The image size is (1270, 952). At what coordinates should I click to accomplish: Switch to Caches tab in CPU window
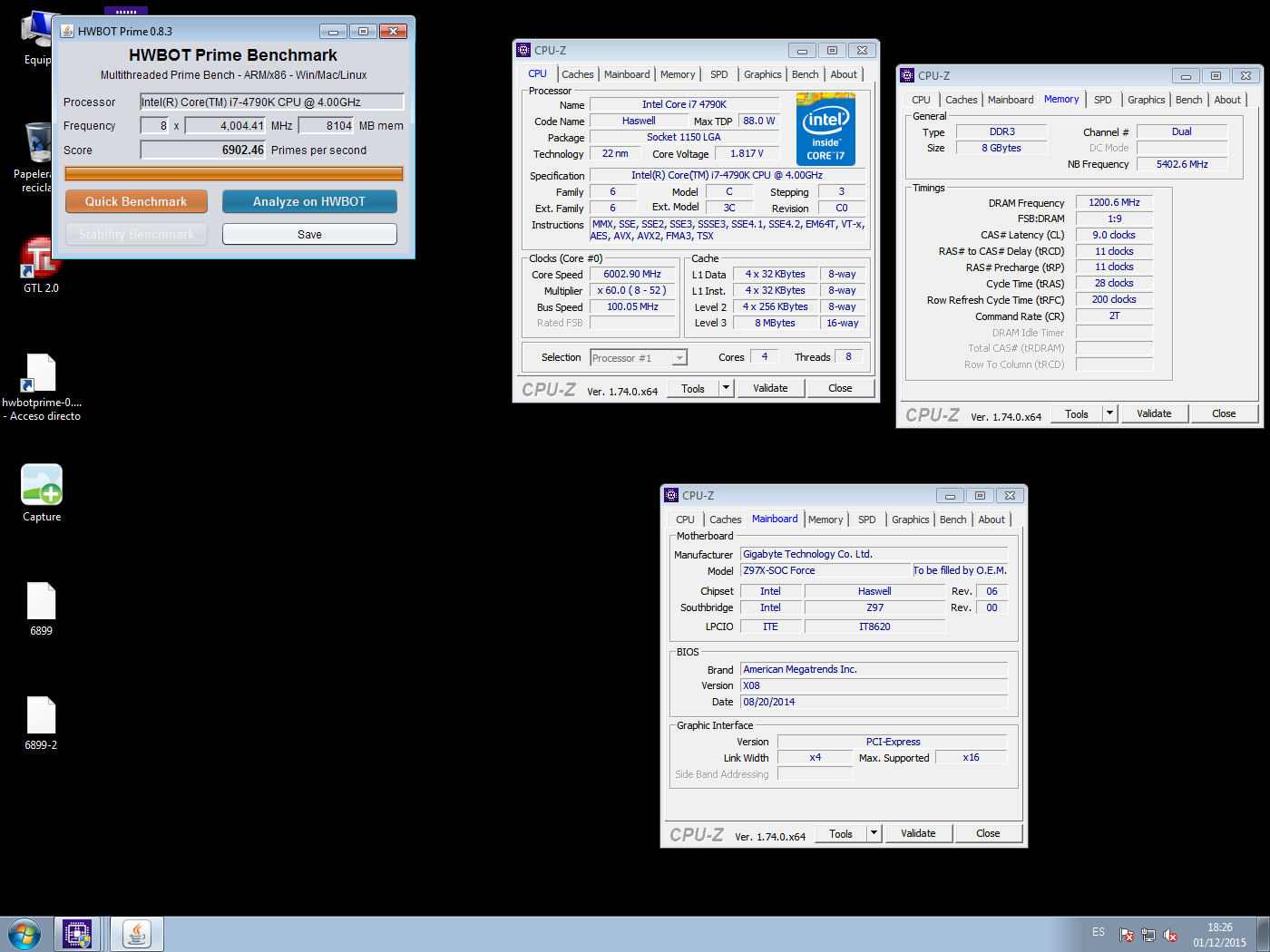pos(577,74)
